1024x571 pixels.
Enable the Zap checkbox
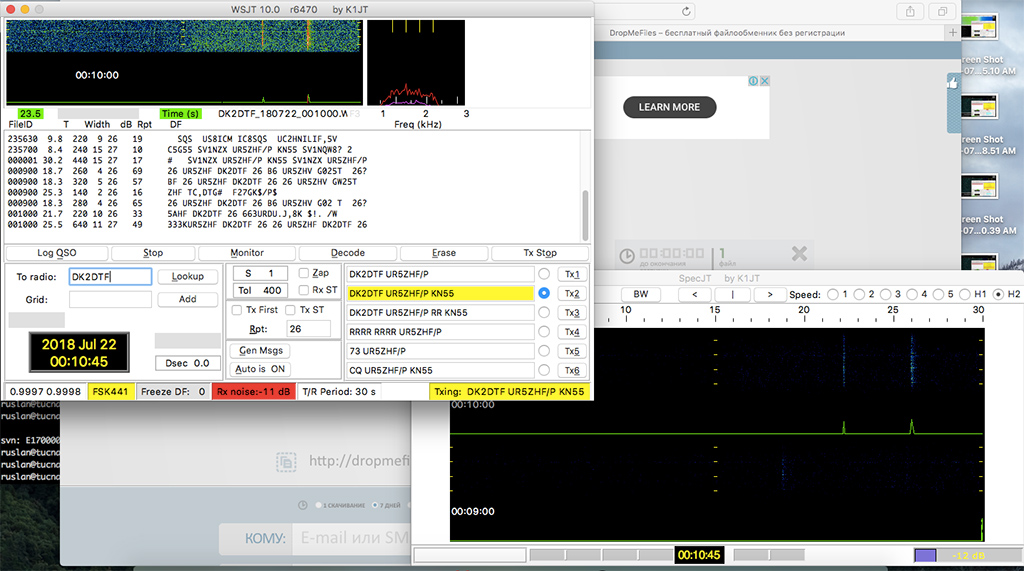[304, 272]
